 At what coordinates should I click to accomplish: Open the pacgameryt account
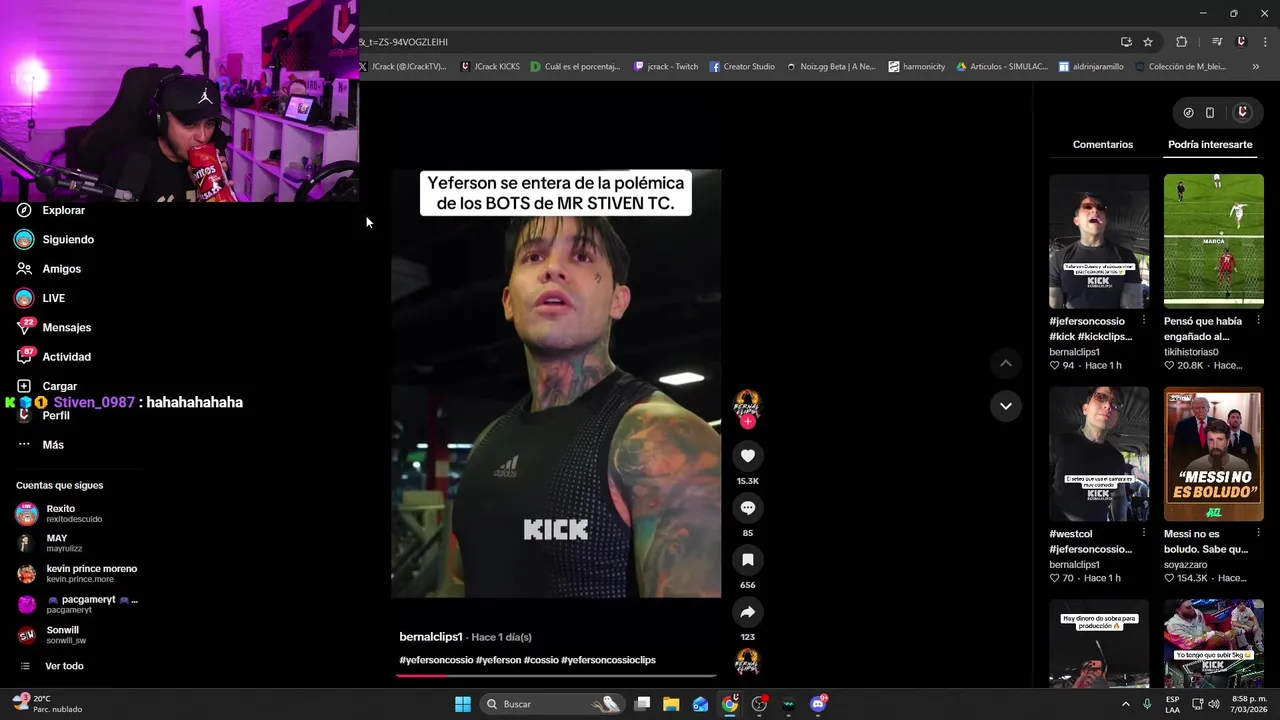click(x=77, y=604)
